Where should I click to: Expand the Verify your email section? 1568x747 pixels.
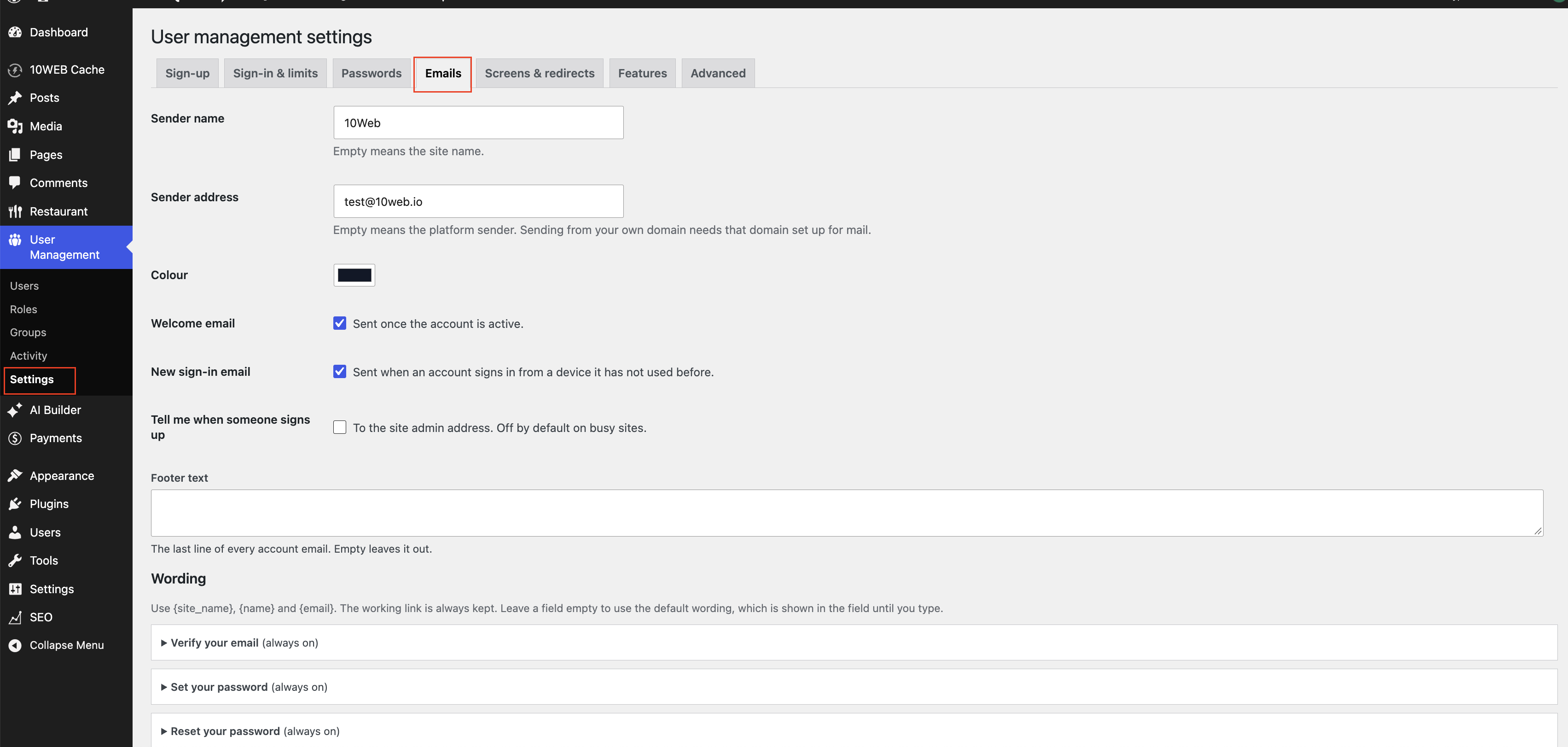coord(854,642)
